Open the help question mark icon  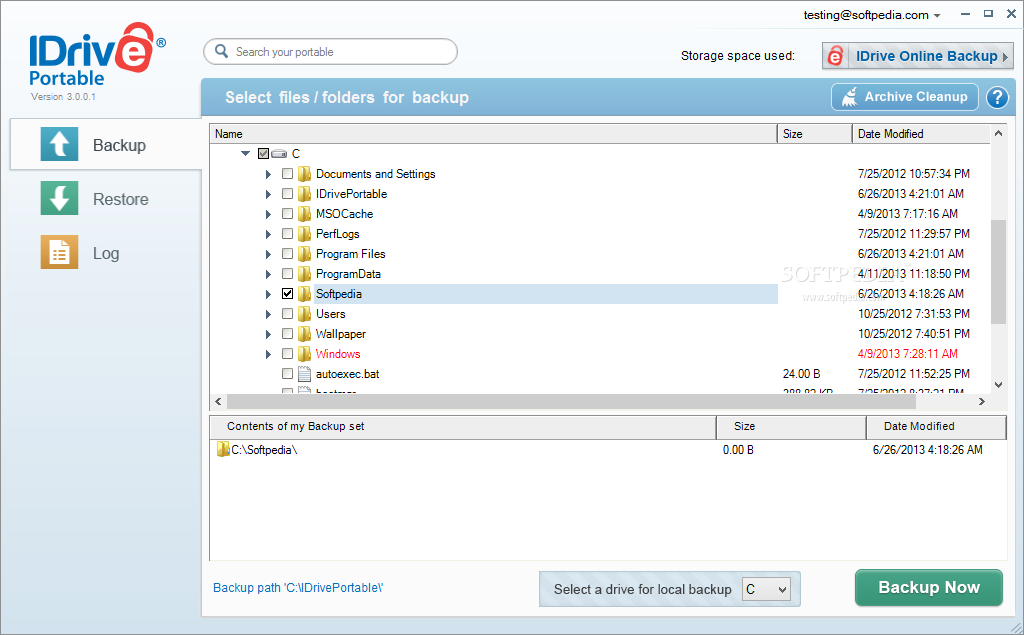pyautogui.click(x=997, y=97)
